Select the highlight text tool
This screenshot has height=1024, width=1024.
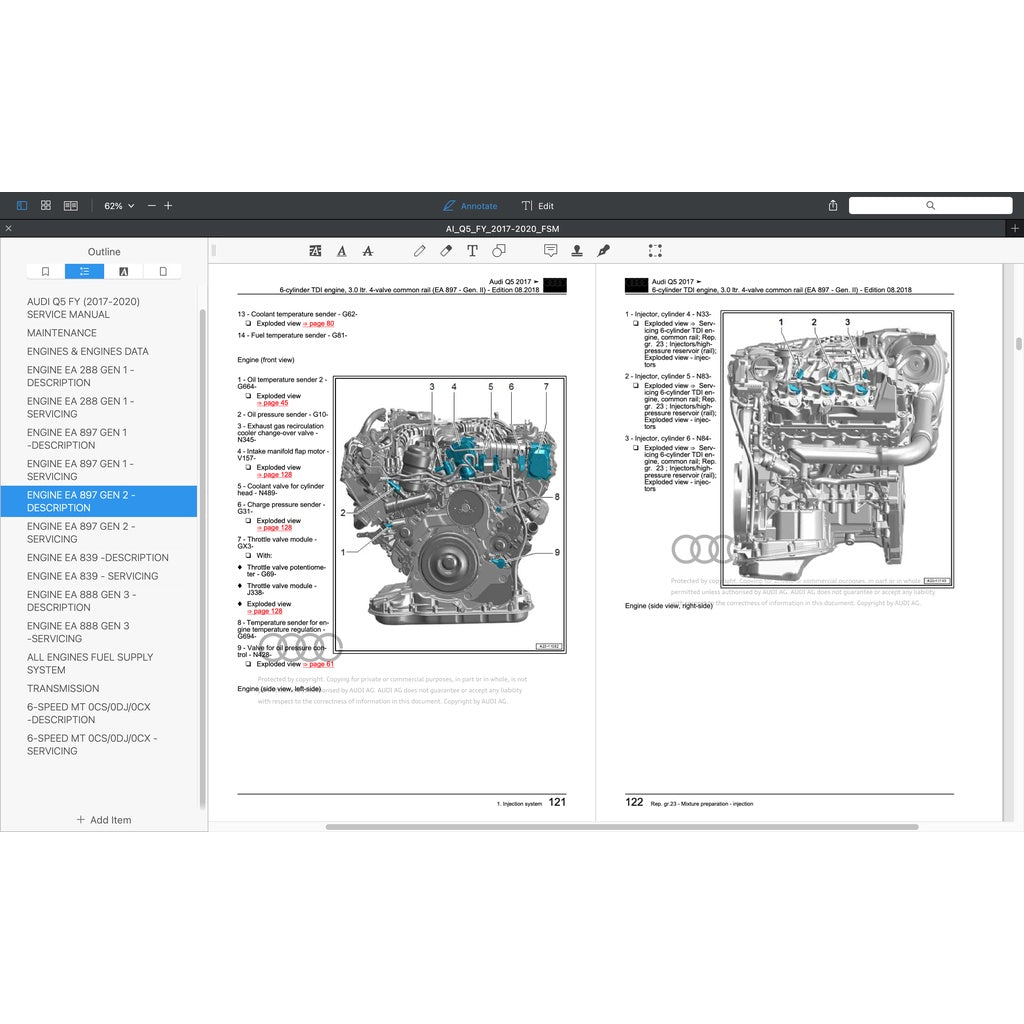point(314,250)
